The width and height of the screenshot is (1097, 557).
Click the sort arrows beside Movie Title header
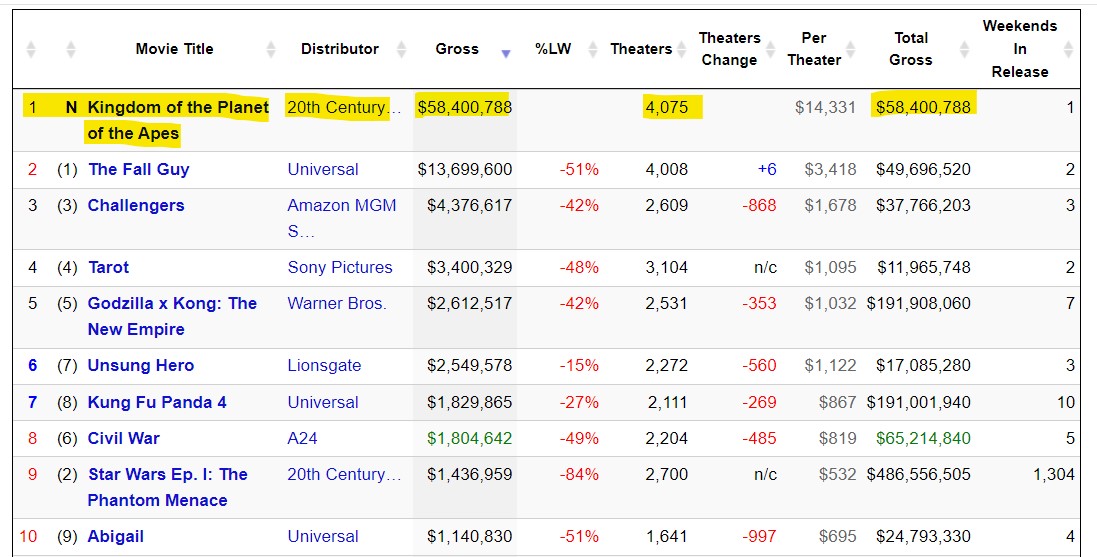271,49
